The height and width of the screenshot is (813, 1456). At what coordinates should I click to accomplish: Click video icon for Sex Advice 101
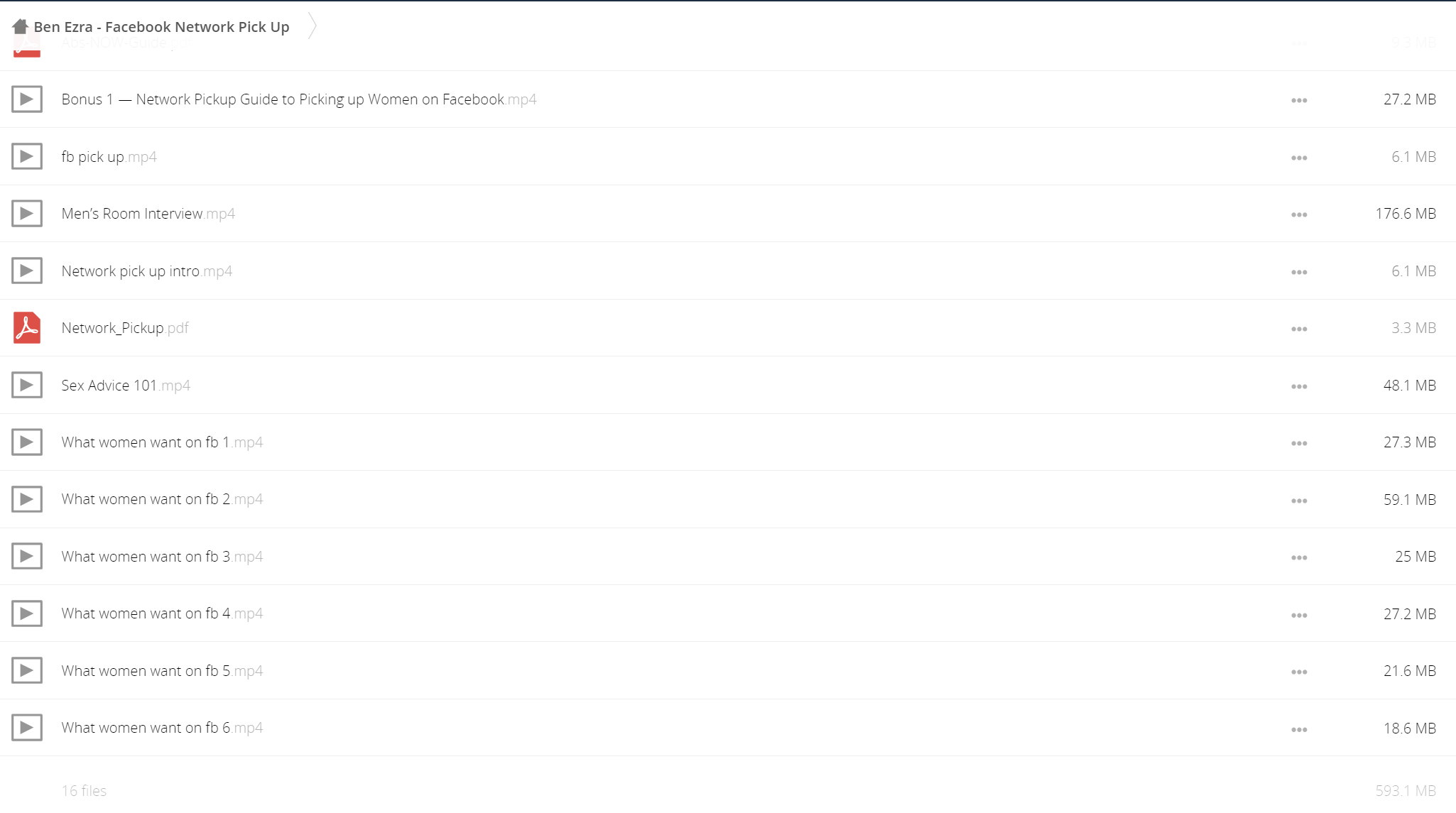(27, 385)
